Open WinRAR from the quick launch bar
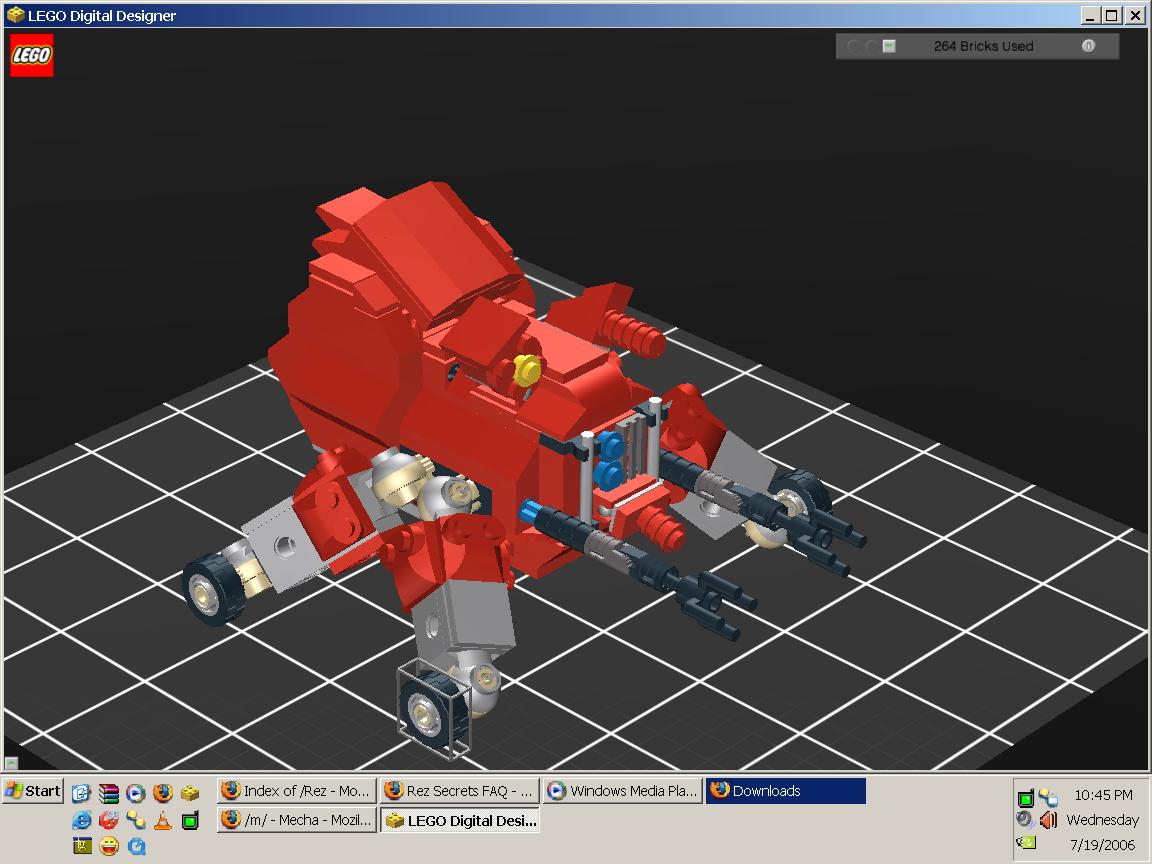This screenshot has width=1152, height=864. point(109,793)
